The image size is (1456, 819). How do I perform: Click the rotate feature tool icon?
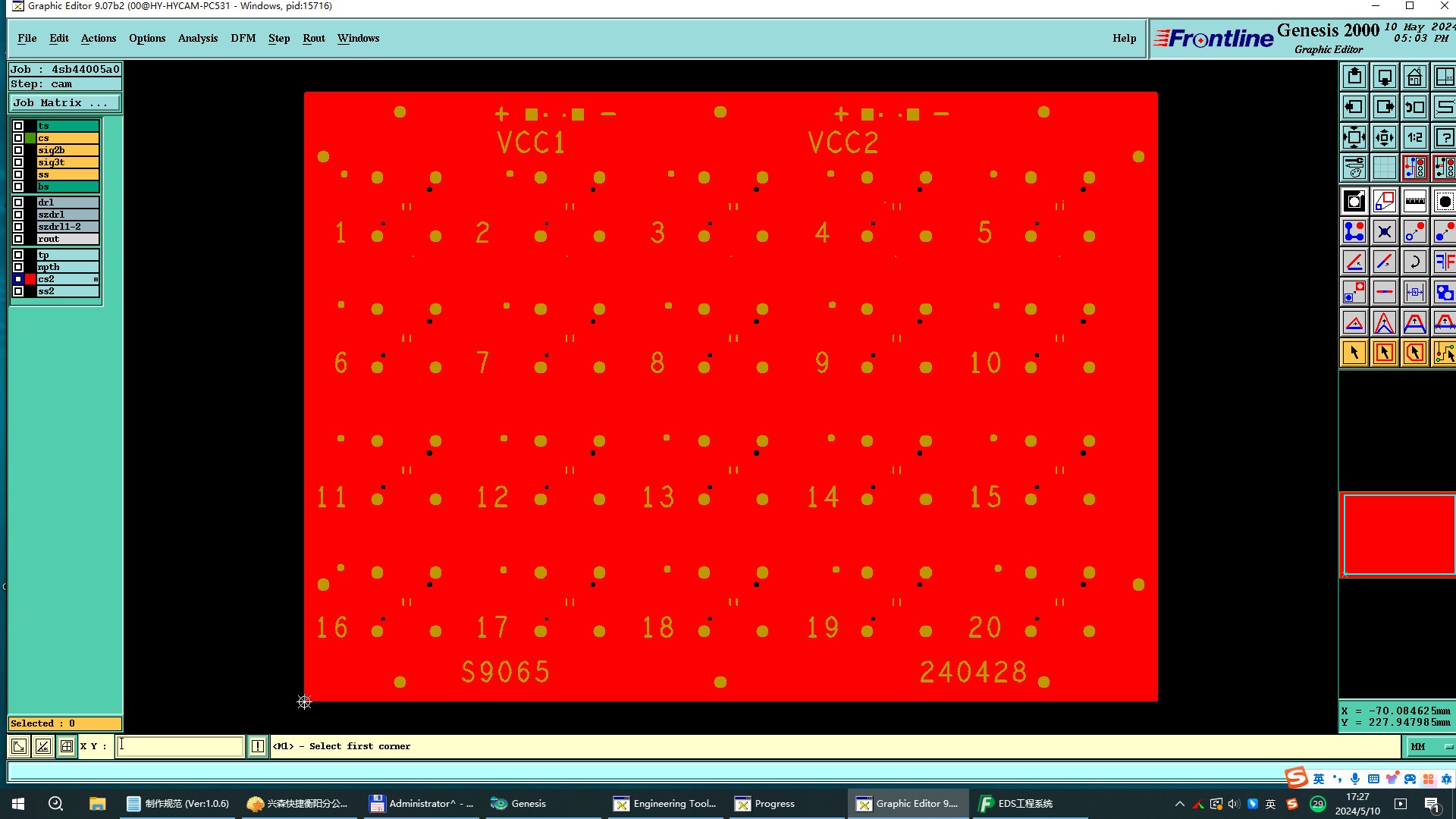1414,262
